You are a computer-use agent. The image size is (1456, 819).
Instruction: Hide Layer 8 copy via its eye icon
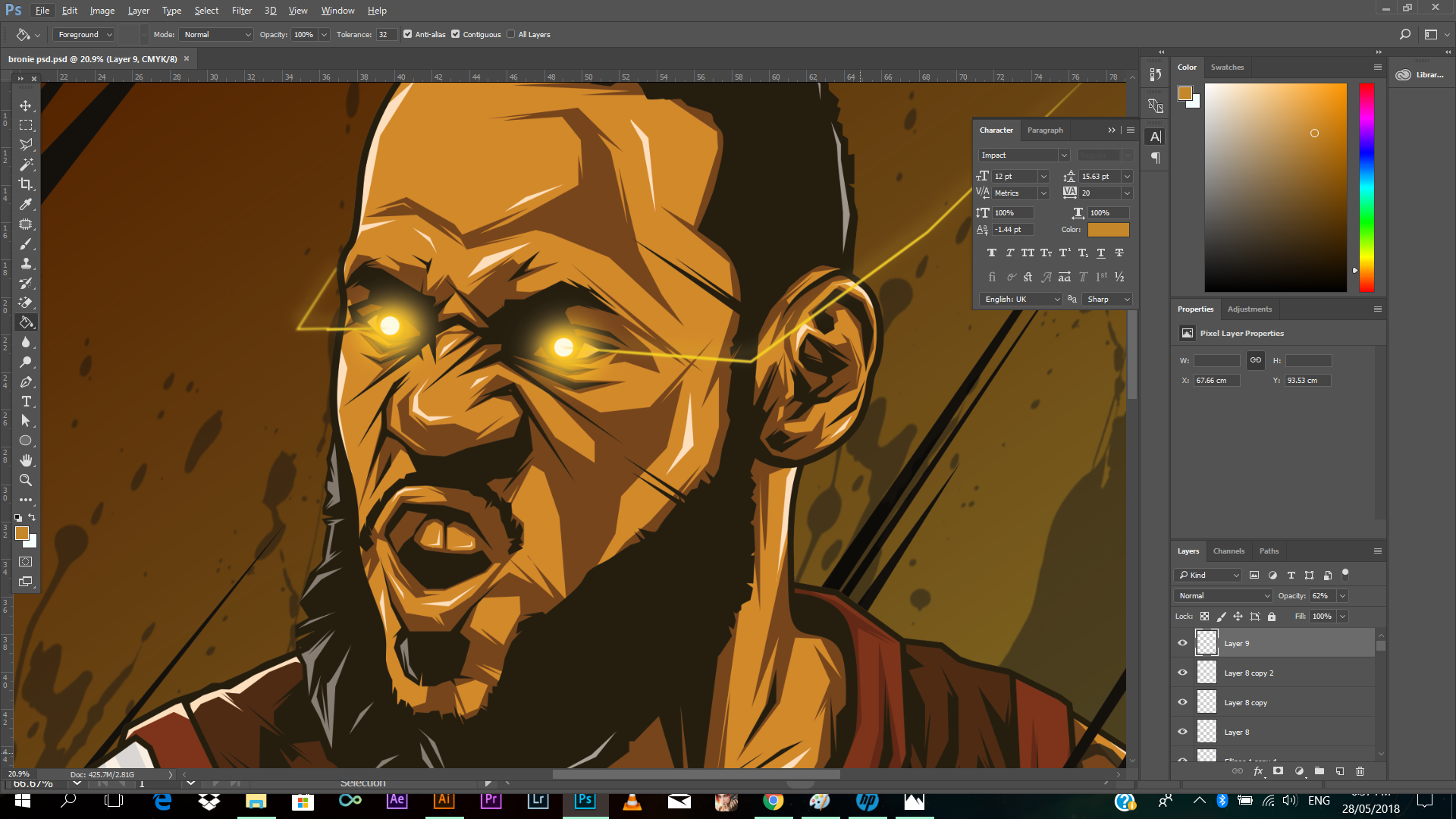[x=1182, y=702]
